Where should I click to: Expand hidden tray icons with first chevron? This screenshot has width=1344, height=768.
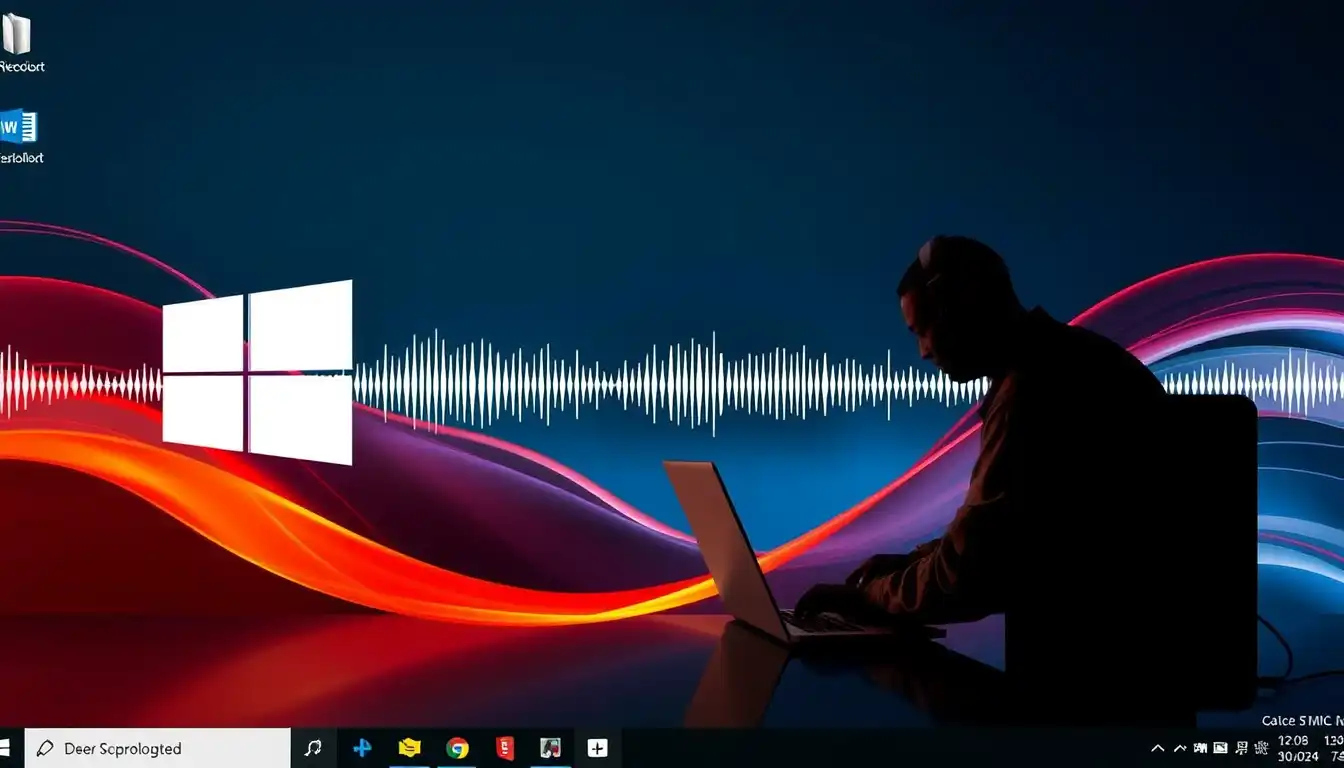tap(1158, 748)
